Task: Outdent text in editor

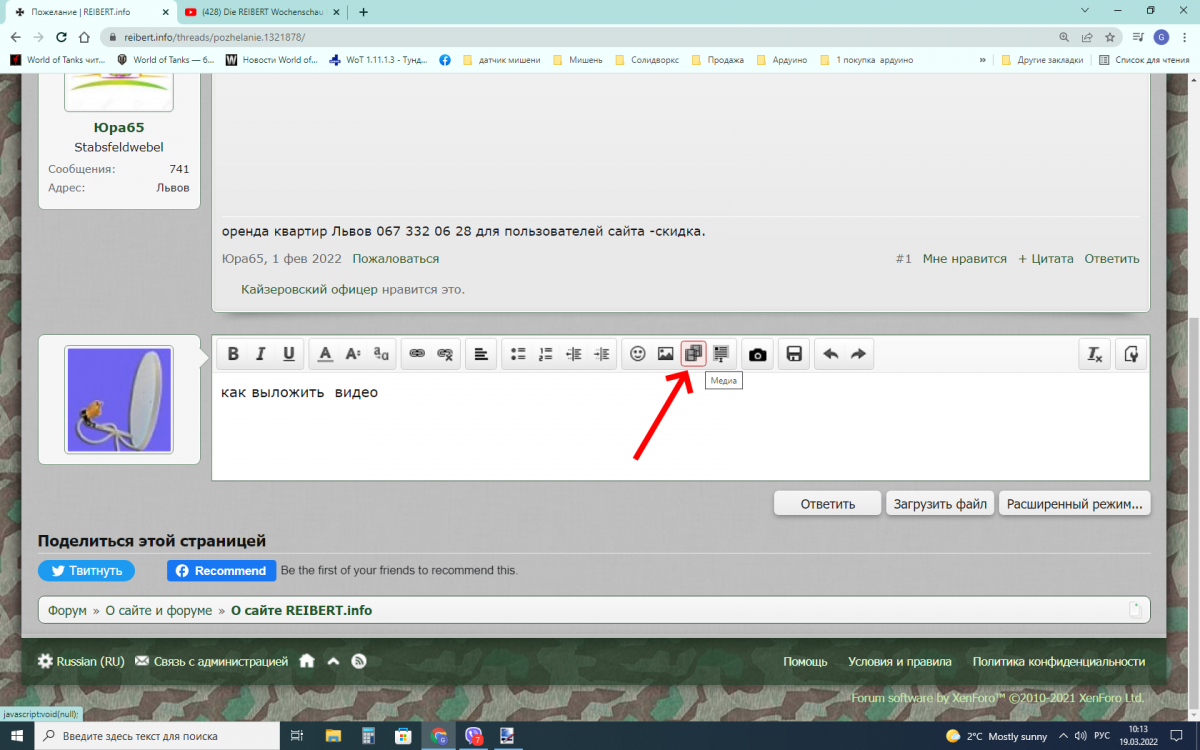Action: [573, 354]
